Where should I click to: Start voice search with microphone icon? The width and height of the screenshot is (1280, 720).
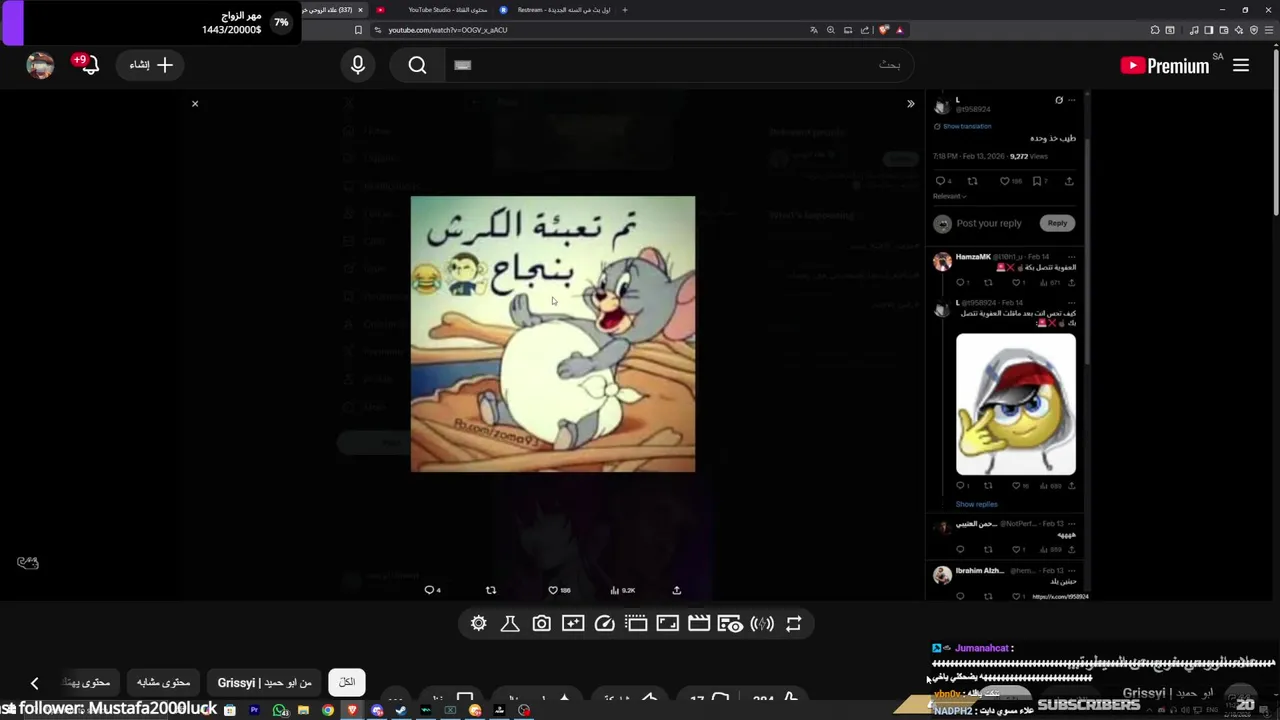tap(358, 65)
